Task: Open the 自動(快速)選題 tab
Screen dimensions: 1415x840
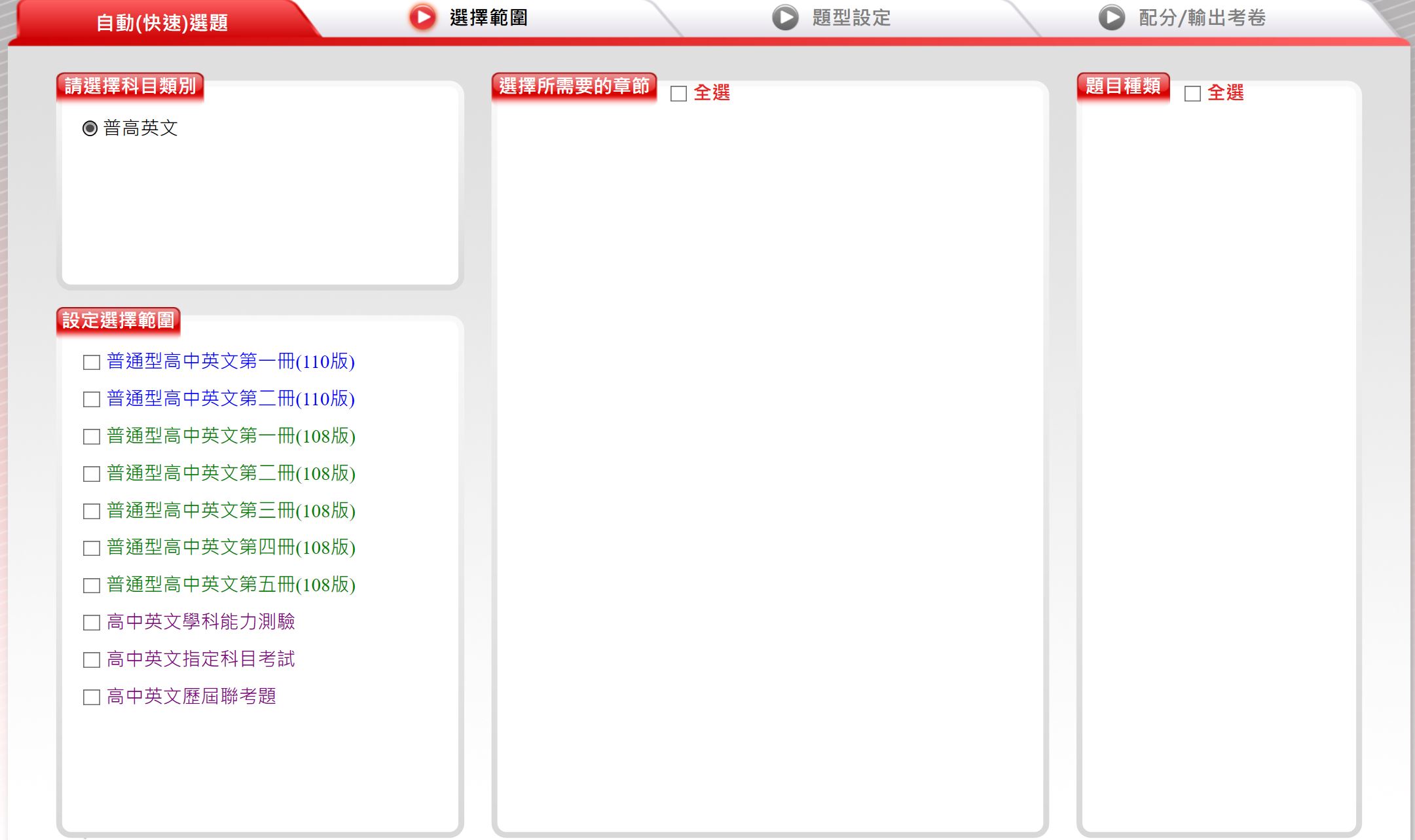Action: click(x=162, y=23)
